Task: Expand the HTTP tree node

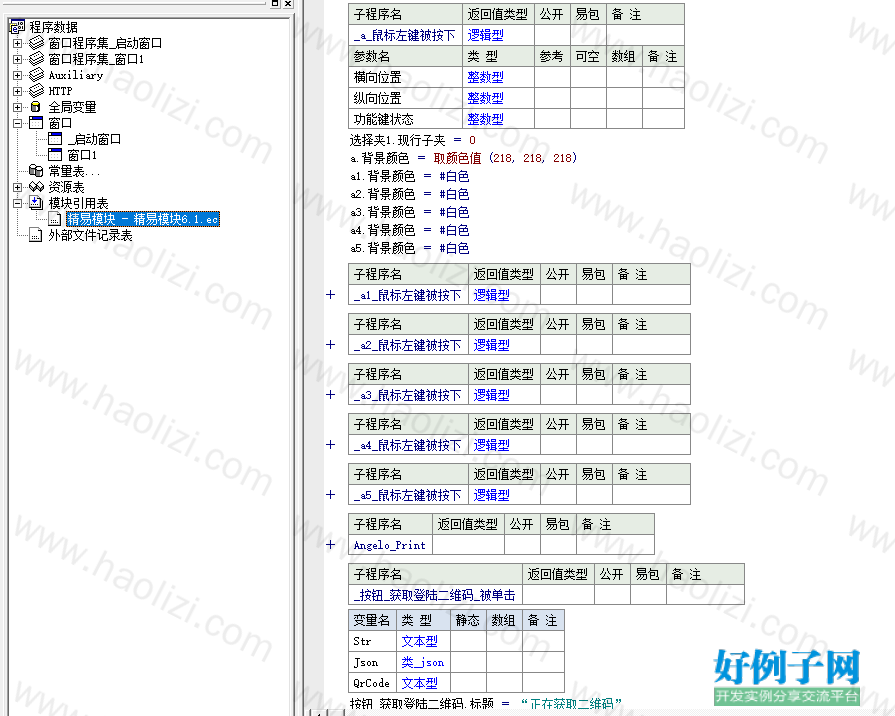Action: tap(18, 91)
